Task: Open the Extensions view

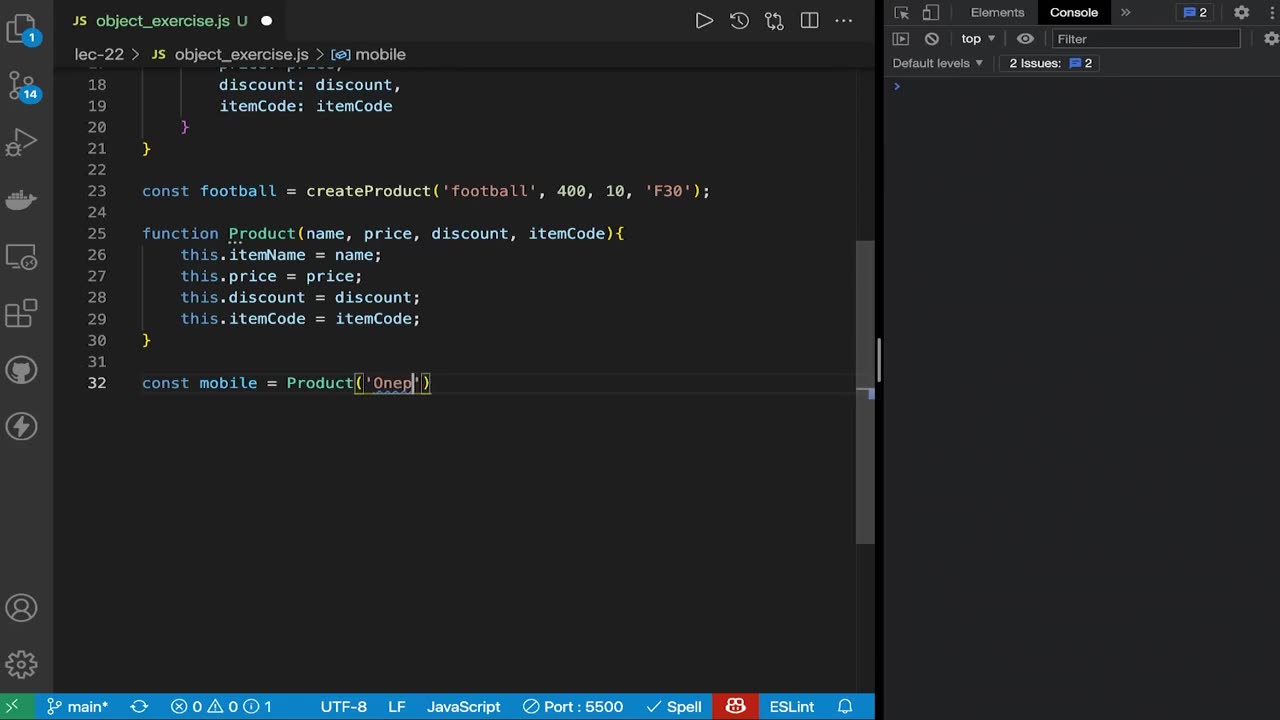Action: [21, 314]
